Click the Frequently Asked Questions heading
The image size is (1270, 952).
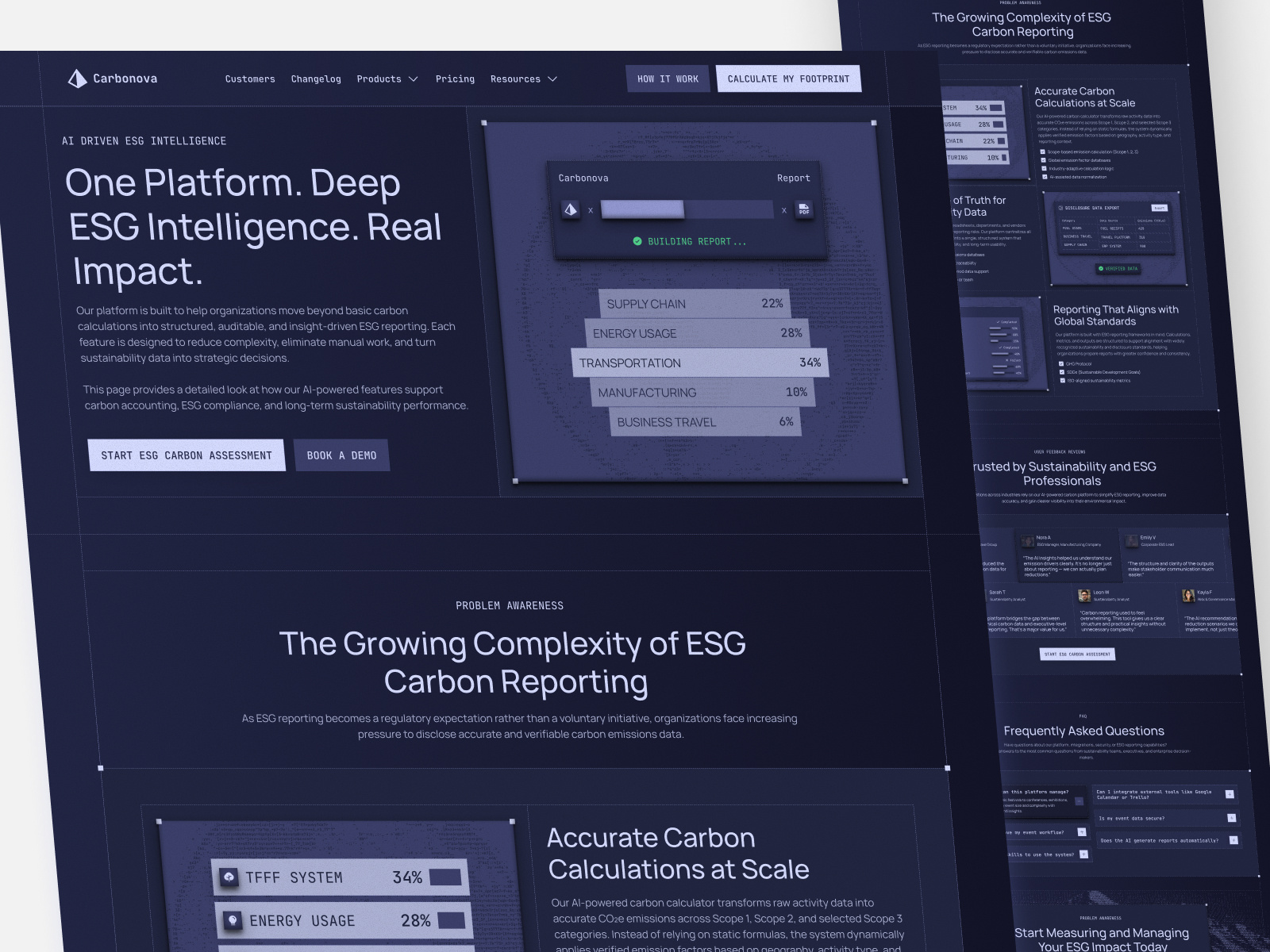click(x=1083, y=731)
